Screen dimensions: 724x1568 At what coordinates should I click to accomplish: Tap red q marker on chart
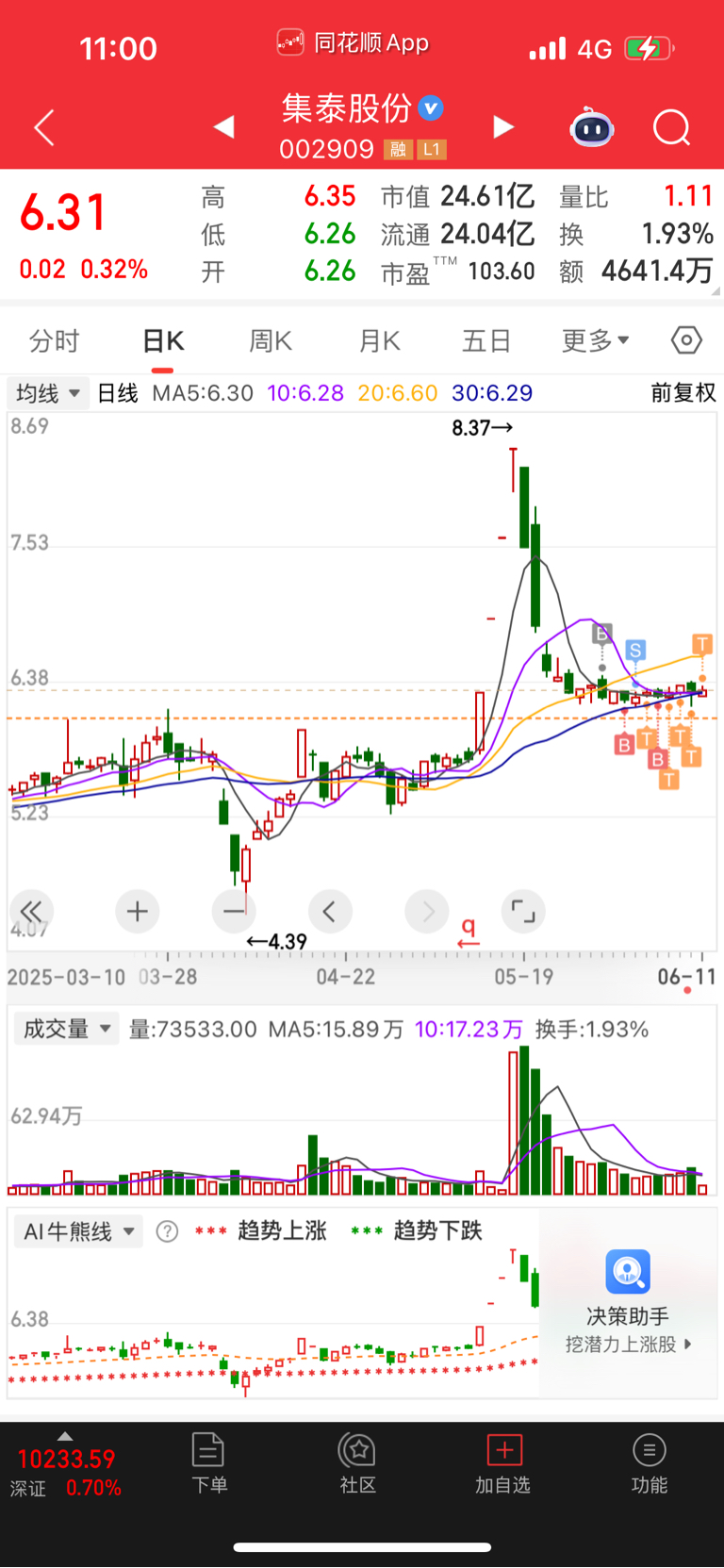[x=469, y=933]
